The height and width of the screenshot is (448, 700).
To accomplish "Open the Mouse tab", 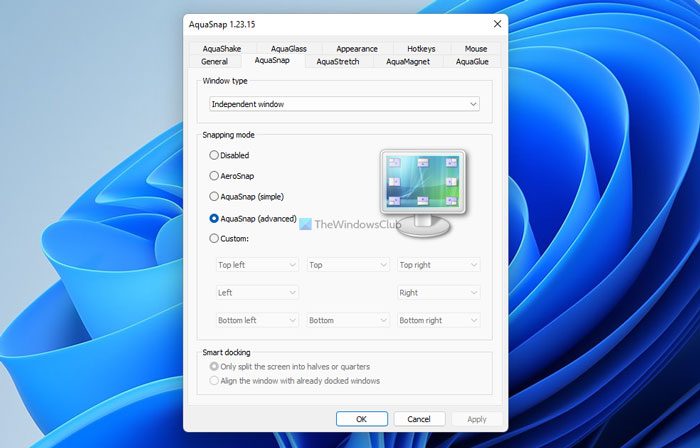I will pos(476,49).
